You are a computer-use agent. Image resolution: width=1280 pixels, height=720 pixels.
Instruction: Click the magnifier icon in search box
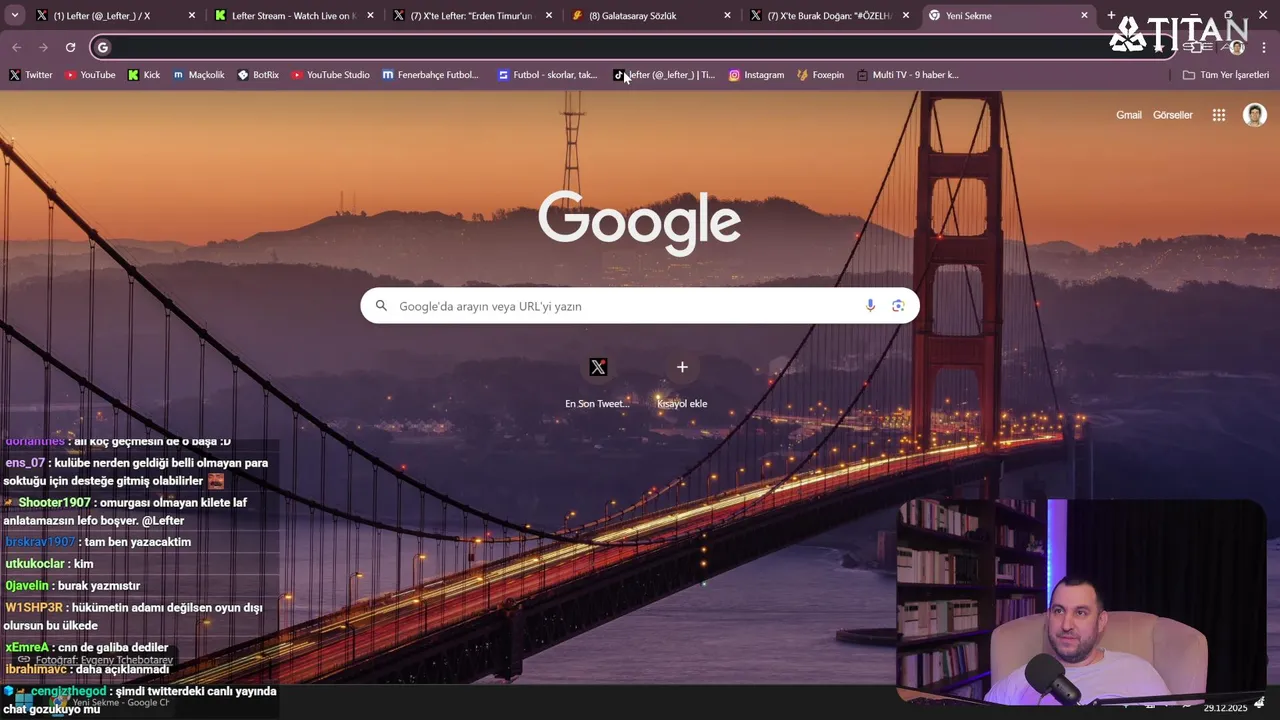click(x=381, y=306)
